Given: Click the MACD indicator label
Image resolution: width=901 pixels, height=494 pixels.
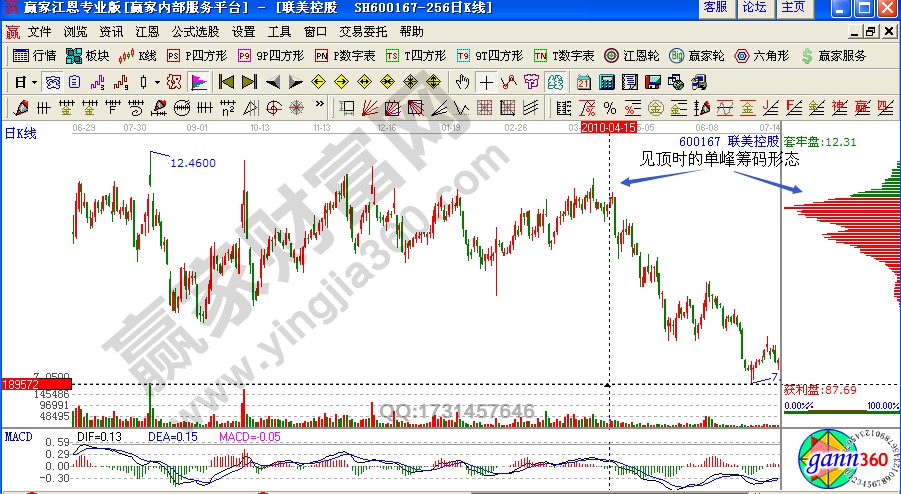Looking at the screenshot, I should coord(18,437).
